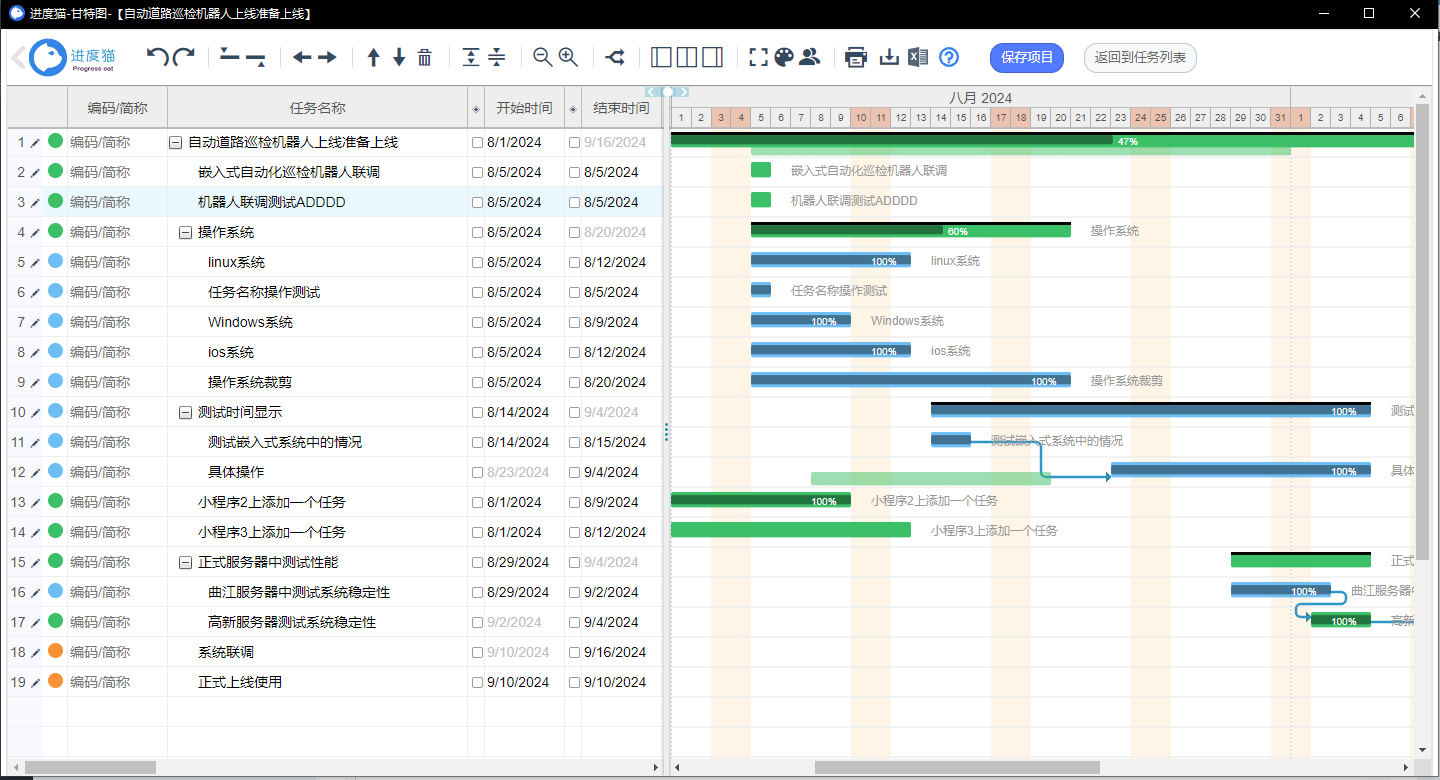Viewport: 1440px width, 780px height.
Task: Click the 开始时间 column header
Action: (524, 108)
